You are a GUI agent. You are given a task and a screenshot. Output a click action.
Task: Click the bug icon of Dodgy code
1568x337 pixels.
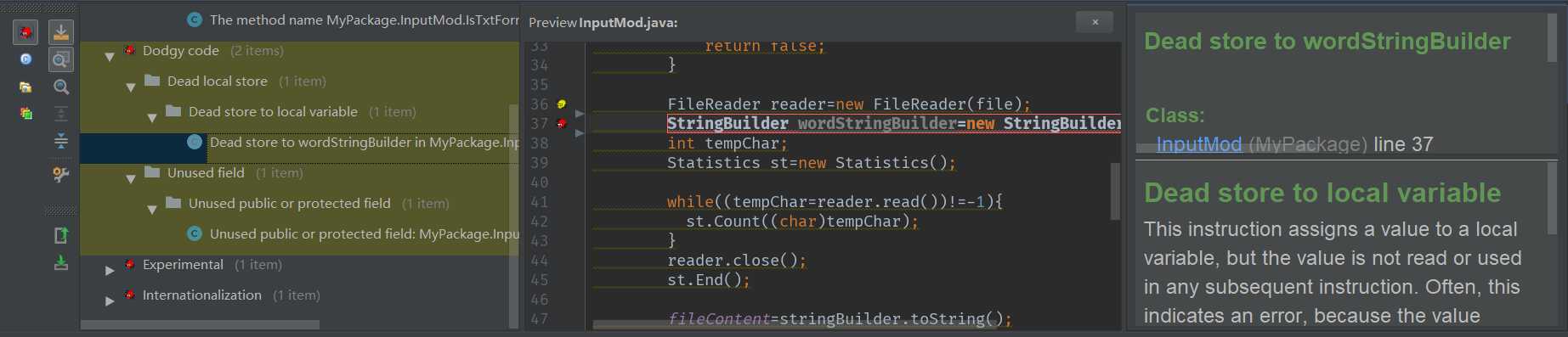pyautogui.click(x=130, y=50)
